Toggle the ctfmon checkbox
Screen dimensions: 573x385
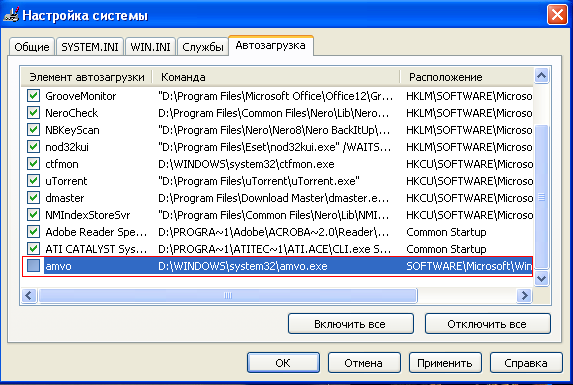point(33,164)
